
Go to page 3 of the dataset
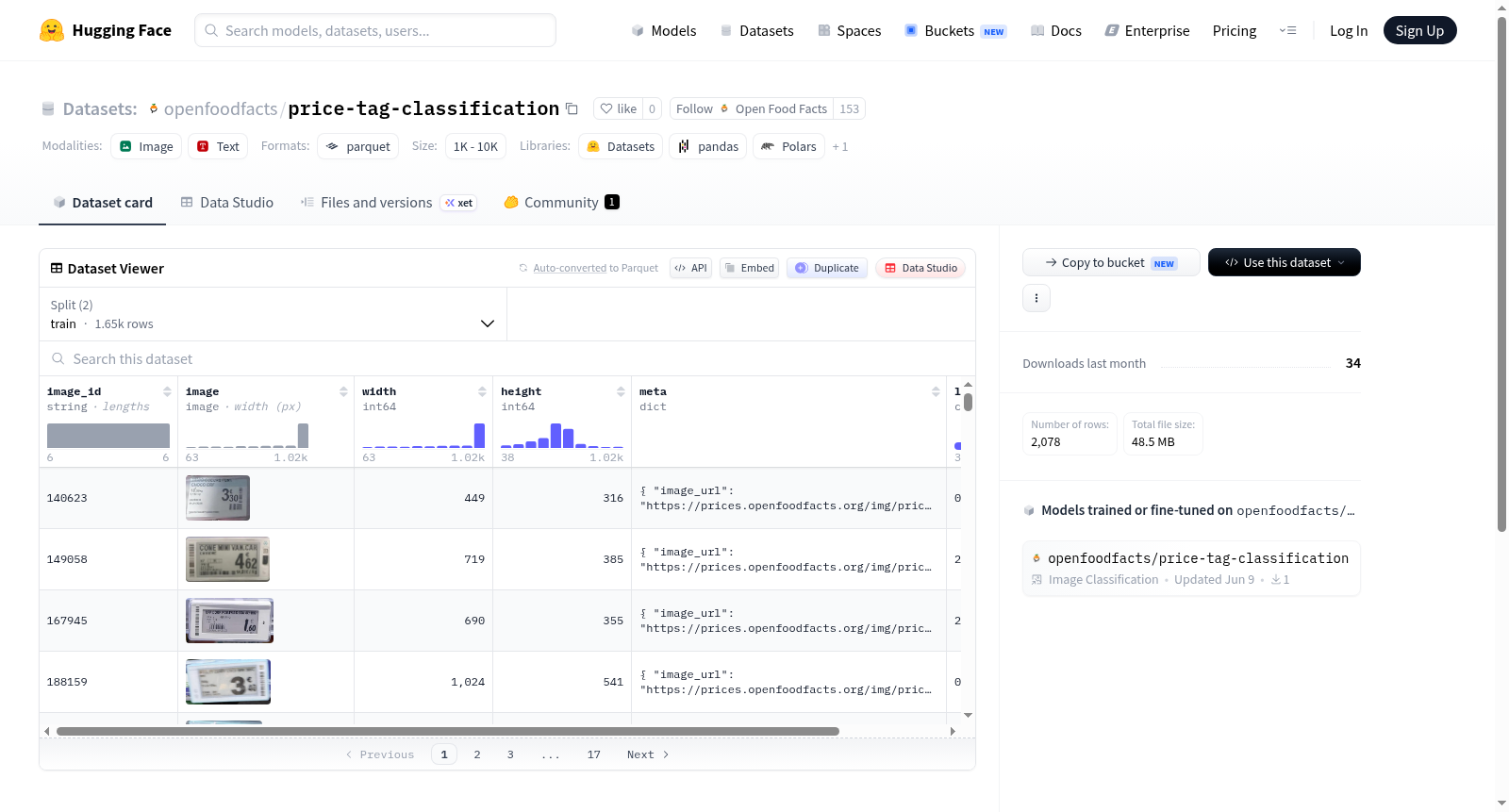[510, 754]
